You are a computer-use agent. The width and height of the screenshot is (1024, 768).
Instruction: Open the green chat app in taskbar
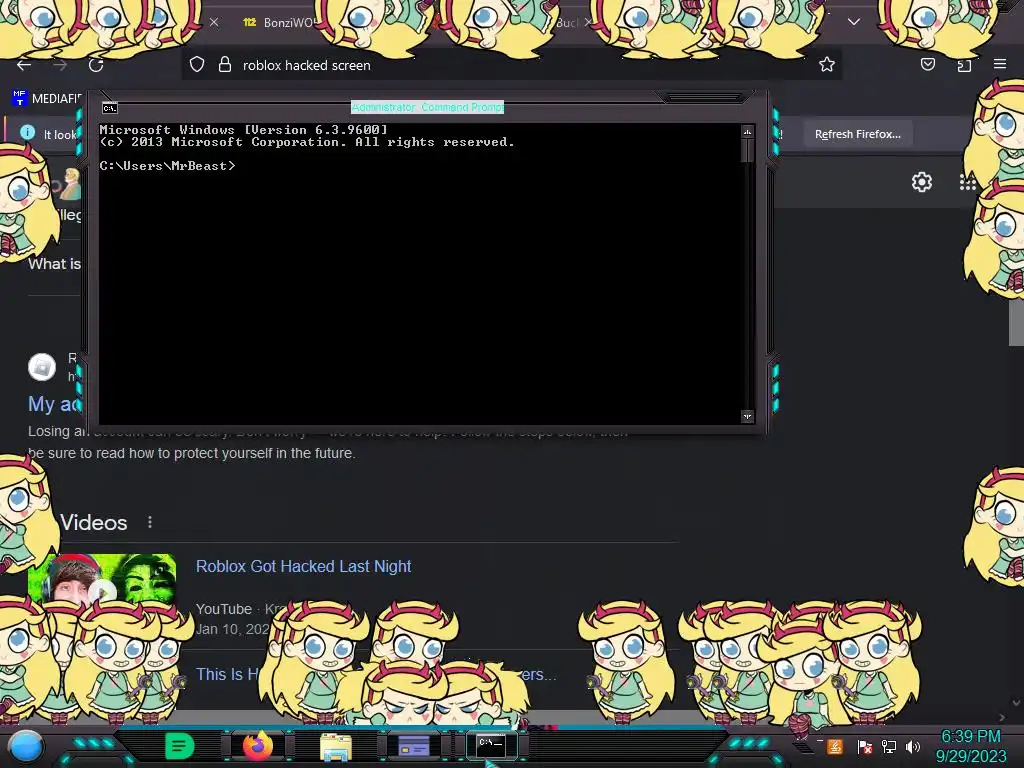179,746
